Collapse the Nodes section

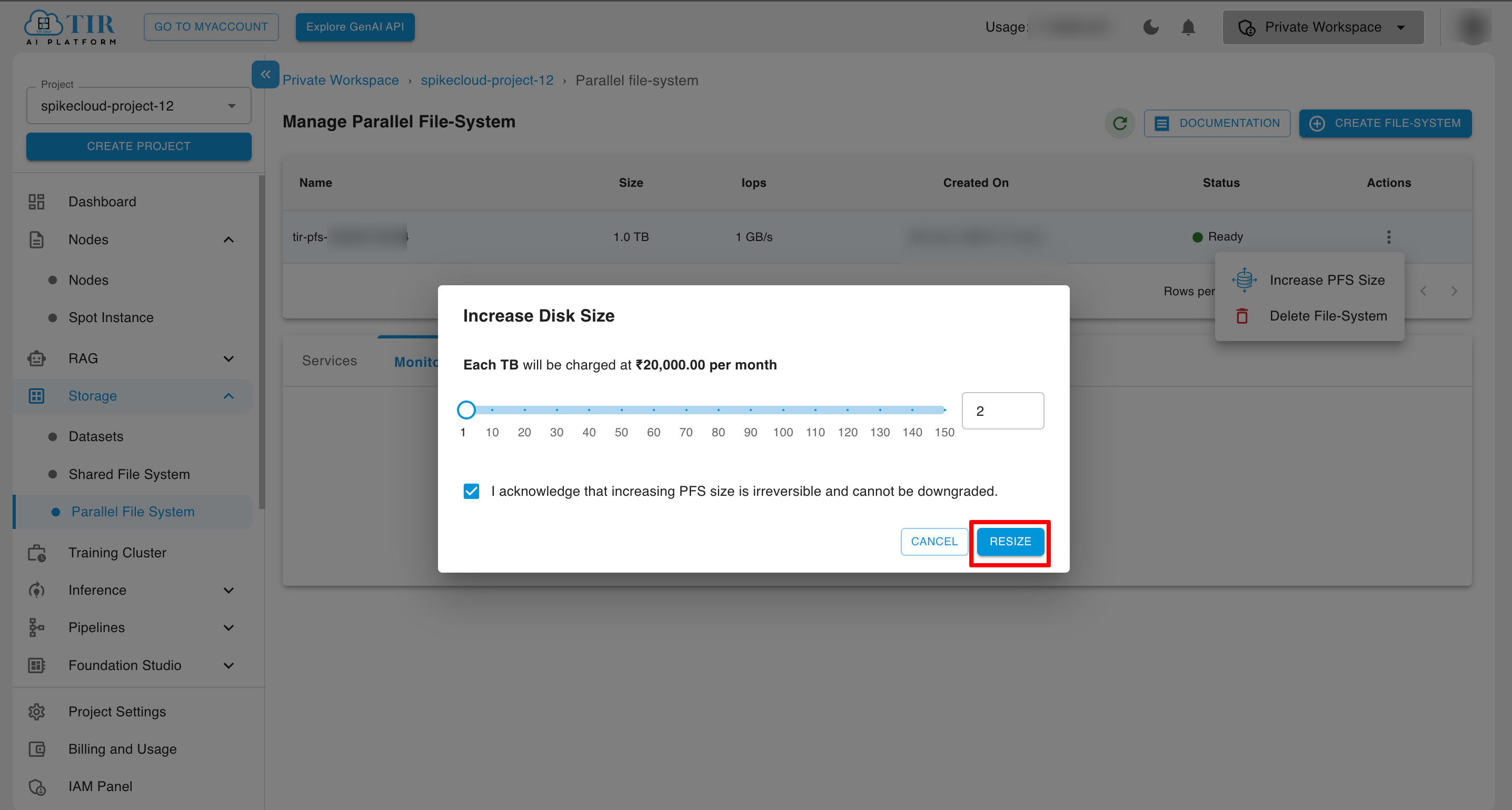229,239
